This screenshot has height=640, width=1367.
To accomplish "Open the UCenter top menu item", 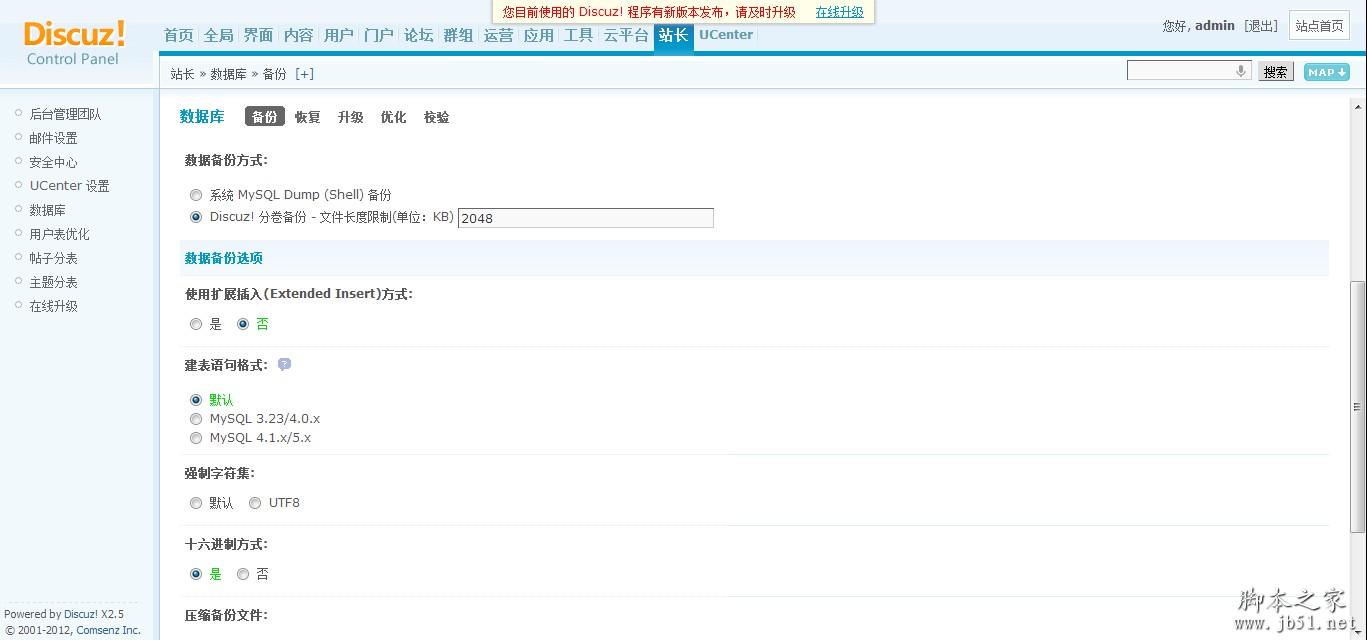I will click(726, 35).
